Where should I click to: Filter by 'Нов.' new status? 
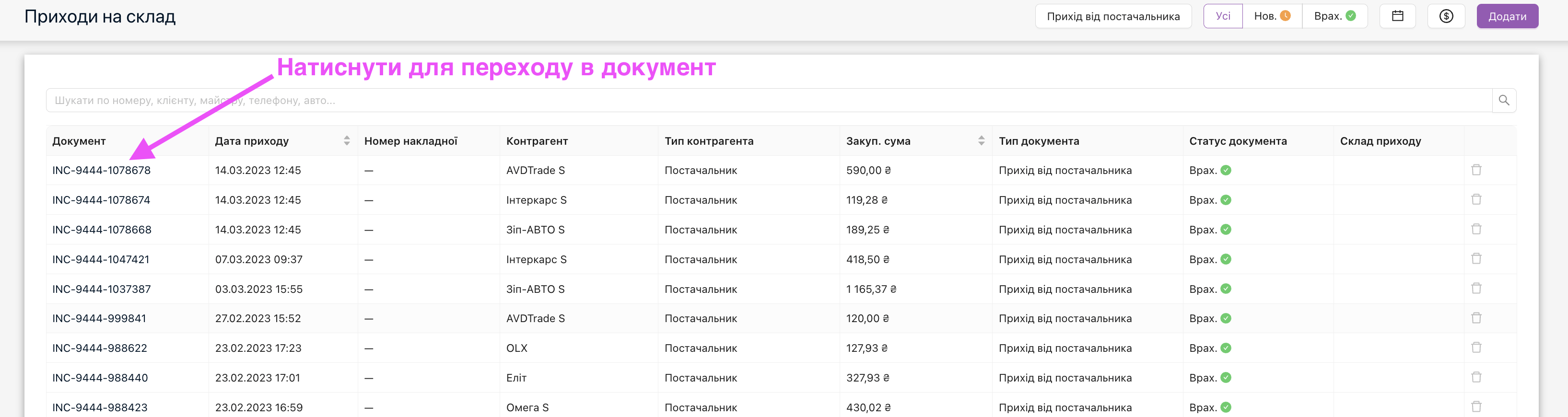pos(1272,16)
